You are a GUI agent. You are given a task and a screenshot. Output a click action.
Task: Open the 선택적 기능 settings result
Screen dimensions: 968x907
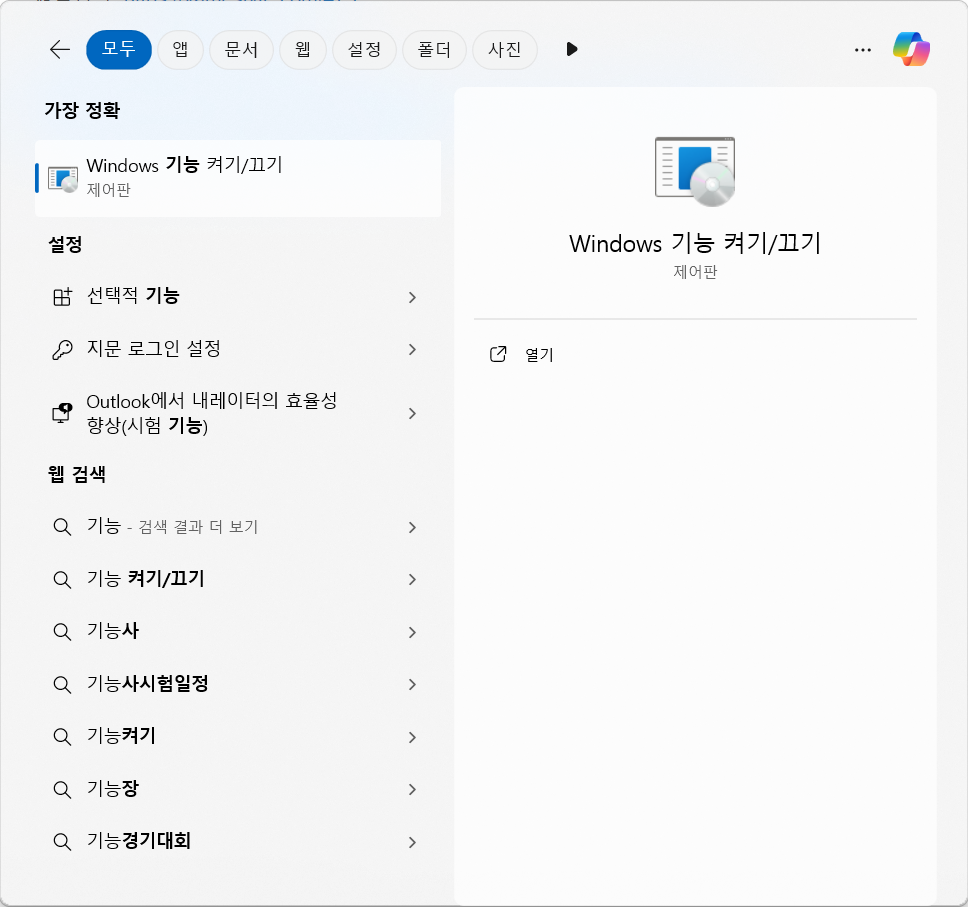click(238, 297)
